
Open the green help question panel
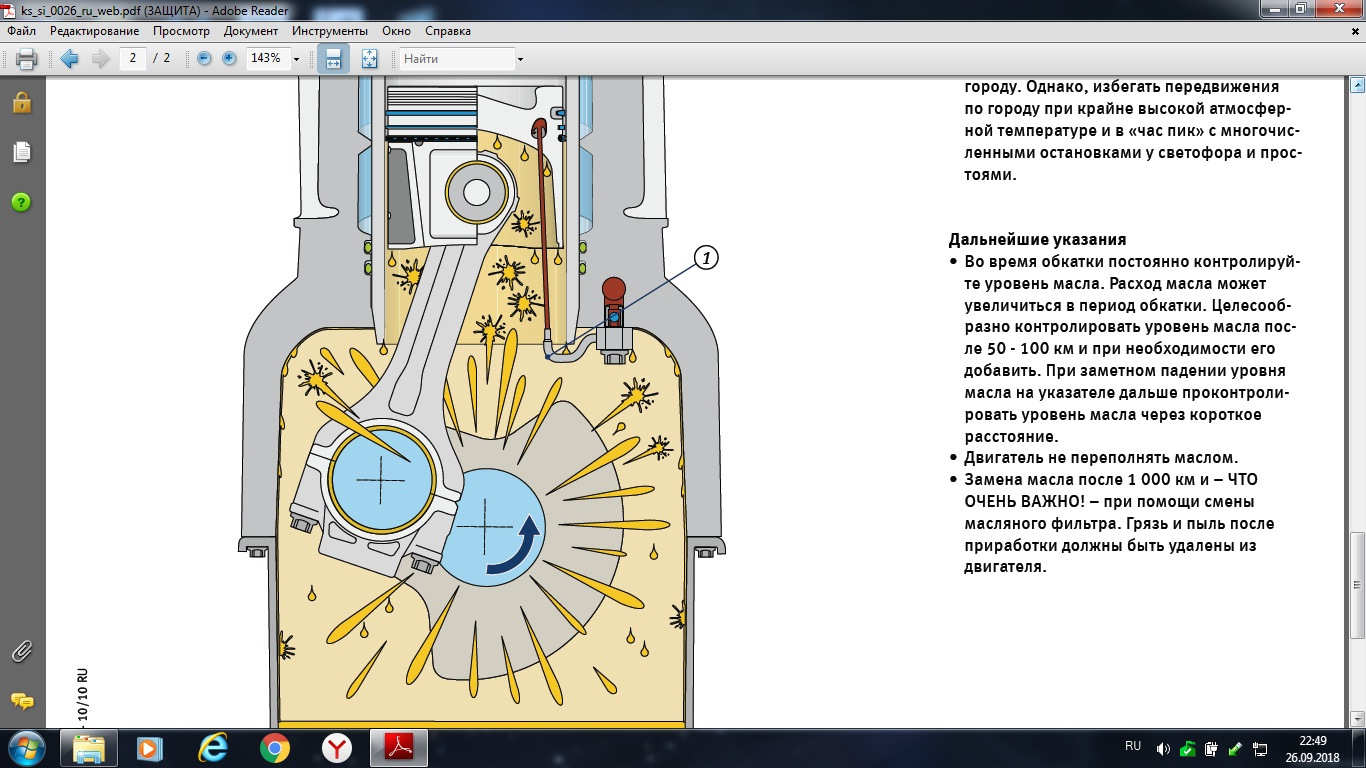[x=21, y=202]
